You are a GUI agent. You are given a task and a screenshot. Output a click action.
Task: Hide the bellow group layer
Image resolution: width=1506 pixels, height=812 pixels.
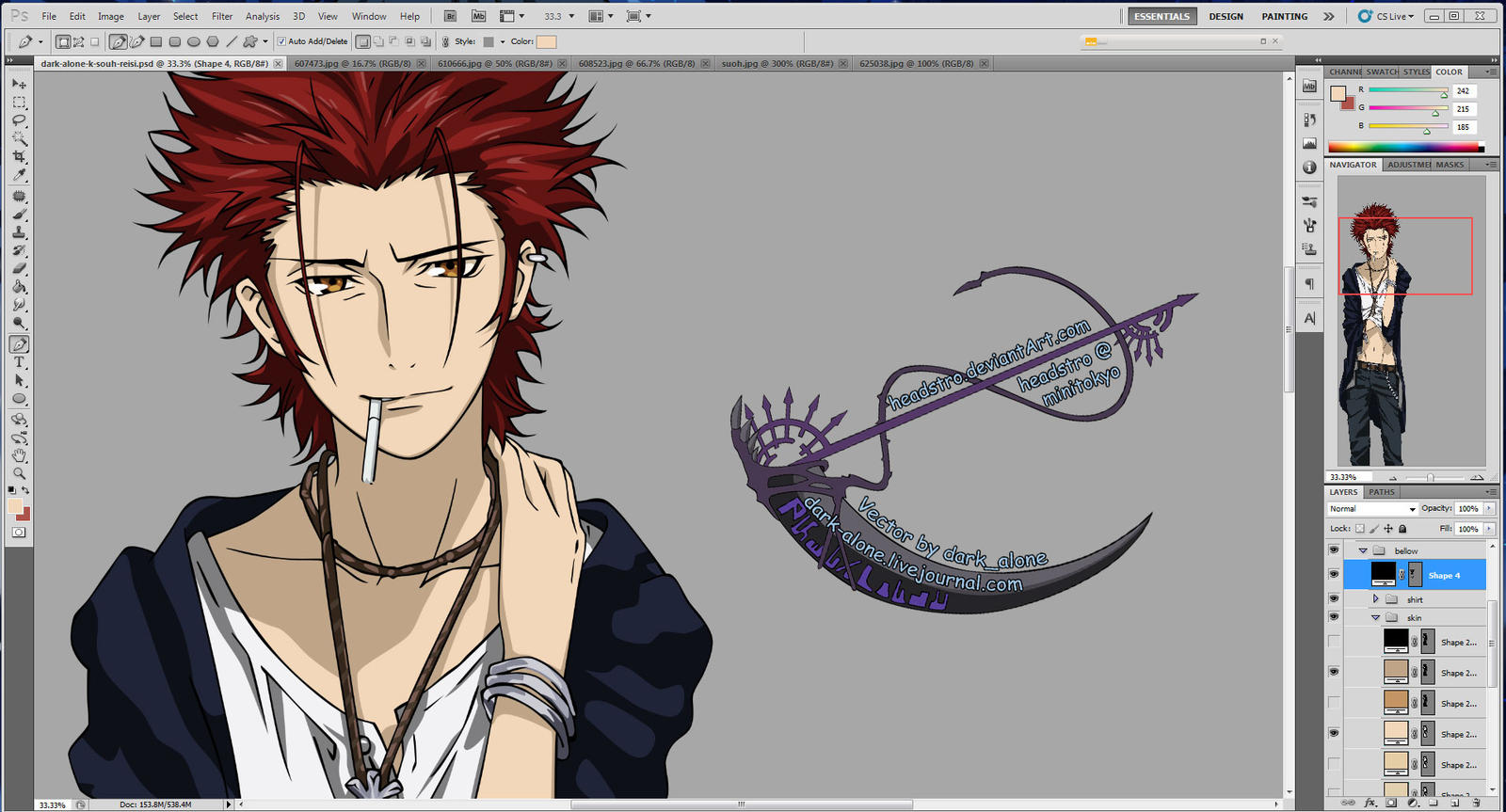tap(1334, 550)
